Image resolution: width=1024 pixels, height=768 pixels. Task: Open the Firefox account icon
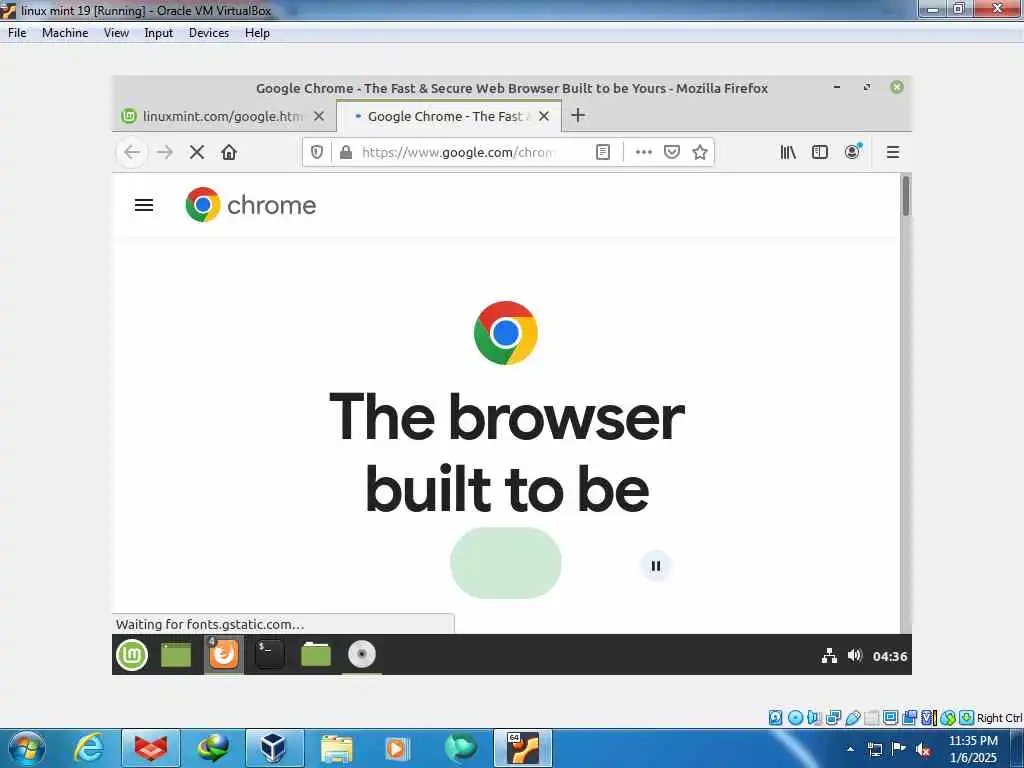(852, 152)
